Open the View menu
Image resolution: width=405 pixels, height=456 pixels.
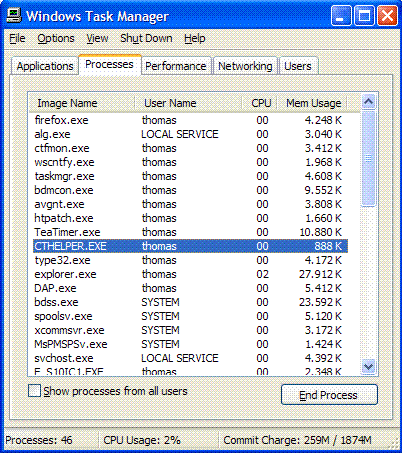pyautogui.click(x=97, y=38)
